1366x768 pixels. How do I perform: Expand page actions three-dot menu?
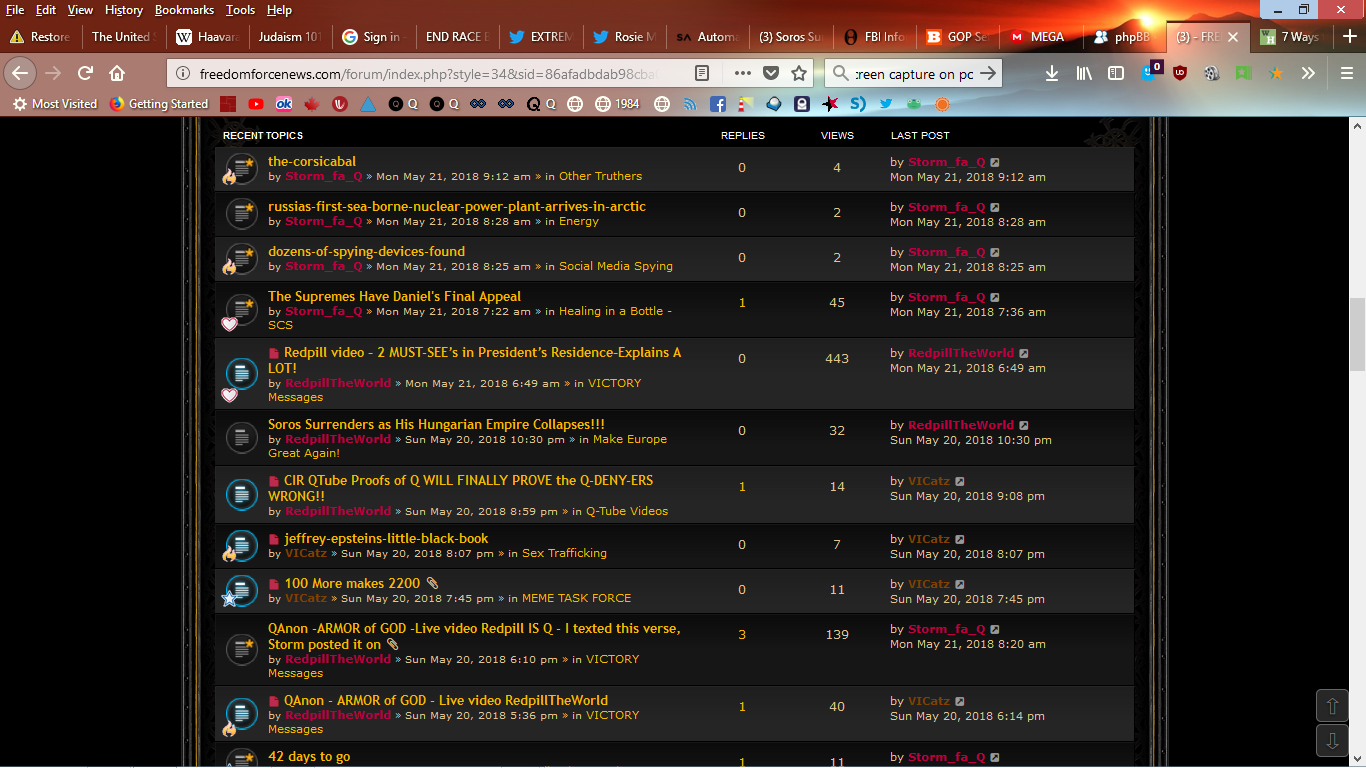click(742, 73)
